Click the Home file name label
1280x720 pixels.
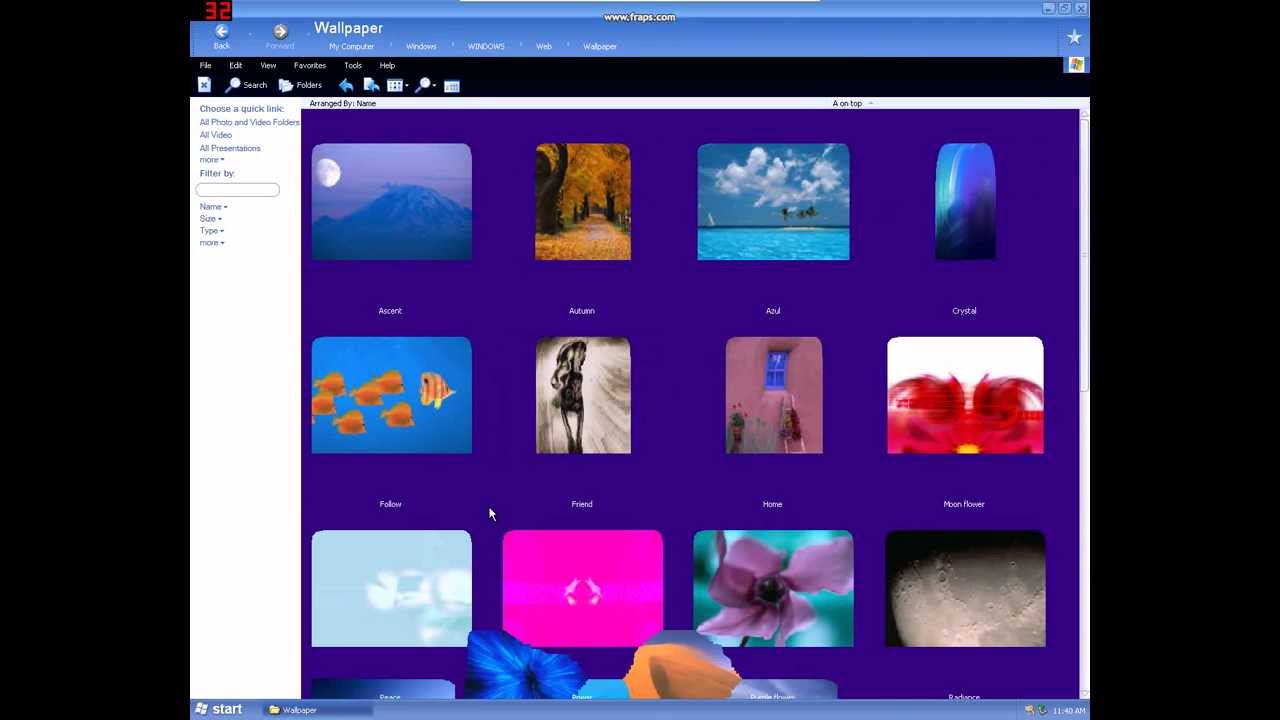(773, 504)
